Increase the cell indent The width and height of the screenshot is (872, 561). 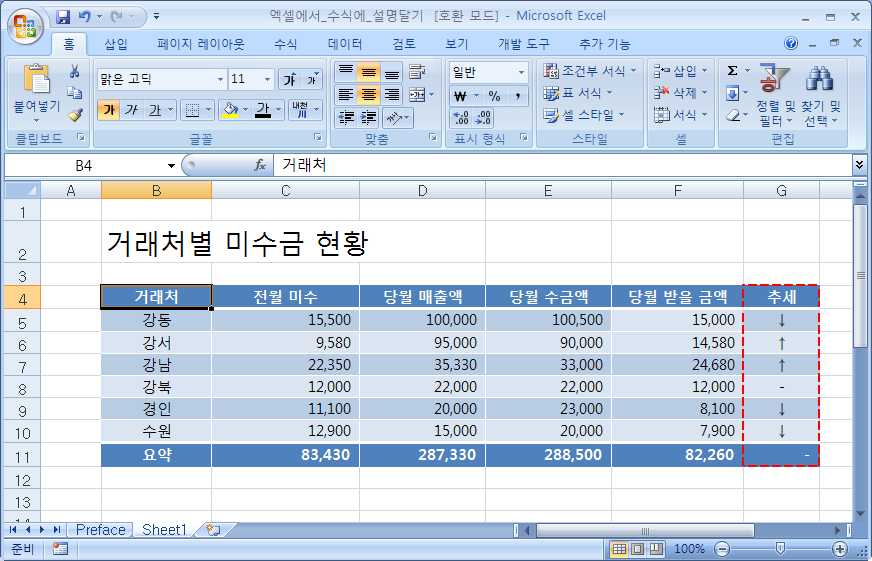pos(368,118)
